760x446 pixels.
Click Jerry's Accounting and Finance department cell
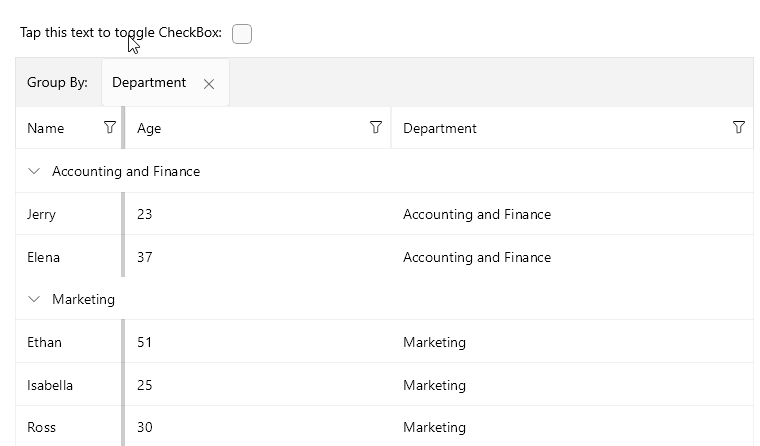coord(476,214)
